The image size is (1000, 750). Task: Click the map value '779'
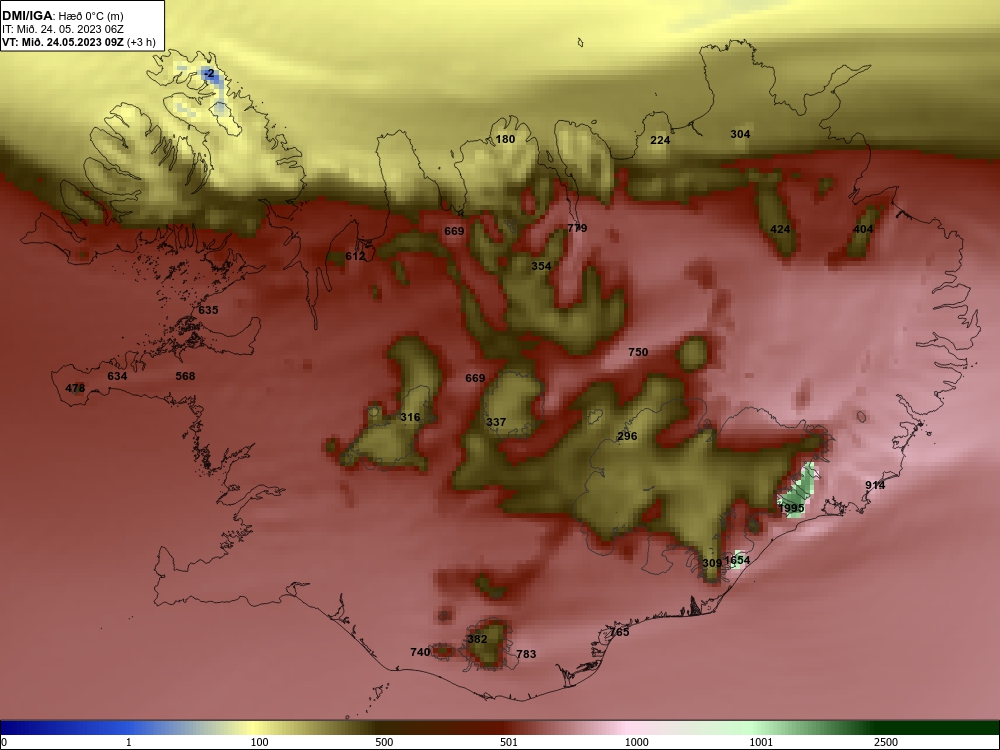pos(577,228)
